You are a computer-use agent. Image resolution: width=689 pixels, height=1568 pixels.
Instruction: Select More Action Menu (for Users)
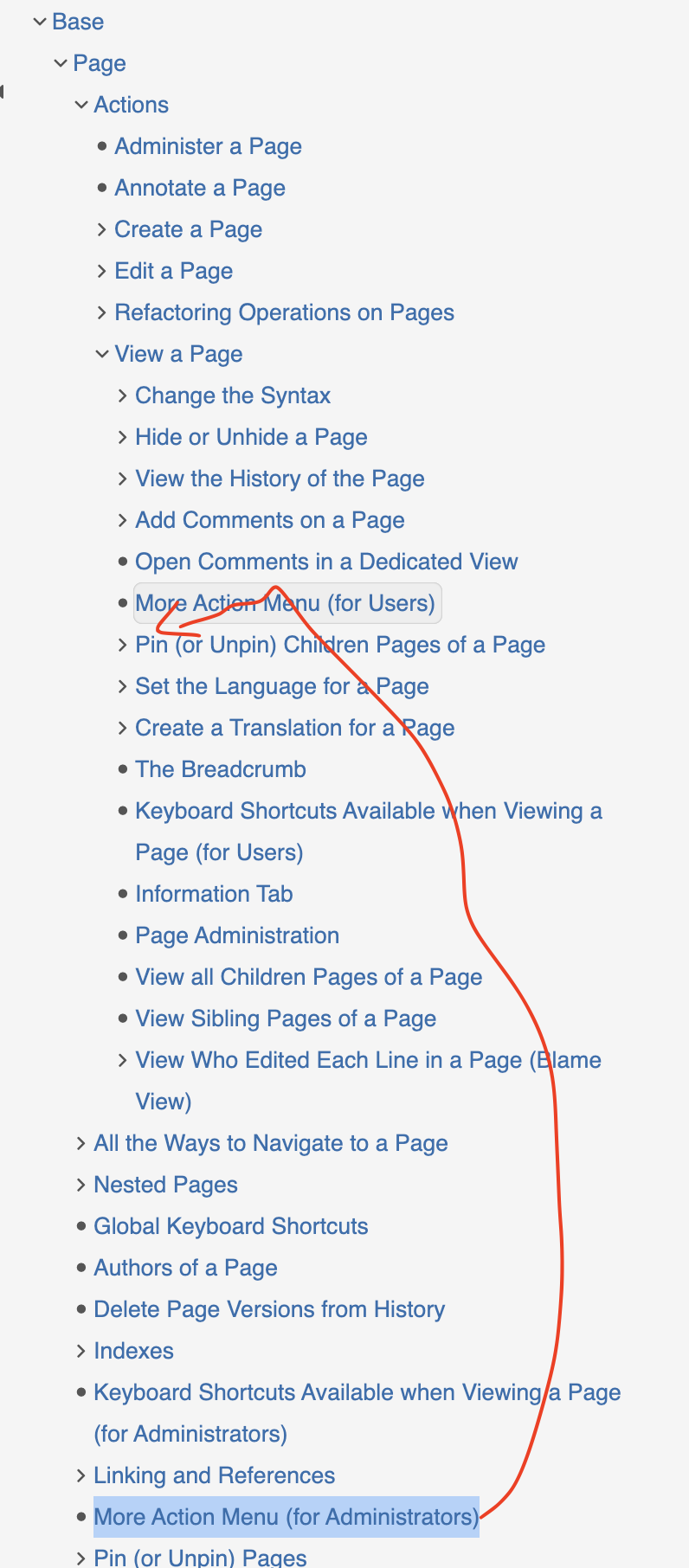coord(286,603)
